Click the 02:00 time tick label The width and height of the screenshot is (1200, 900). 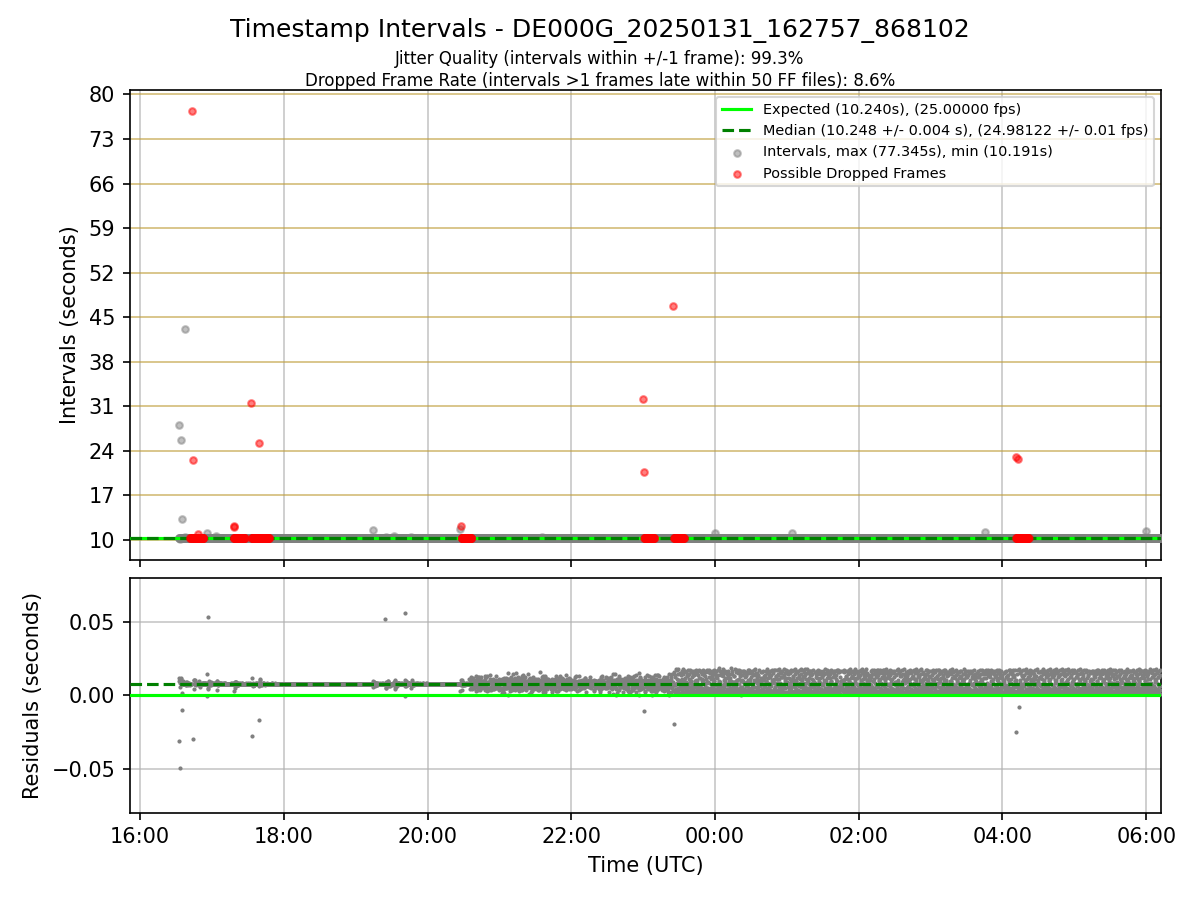pyautogui.click(x=859, y=834)
